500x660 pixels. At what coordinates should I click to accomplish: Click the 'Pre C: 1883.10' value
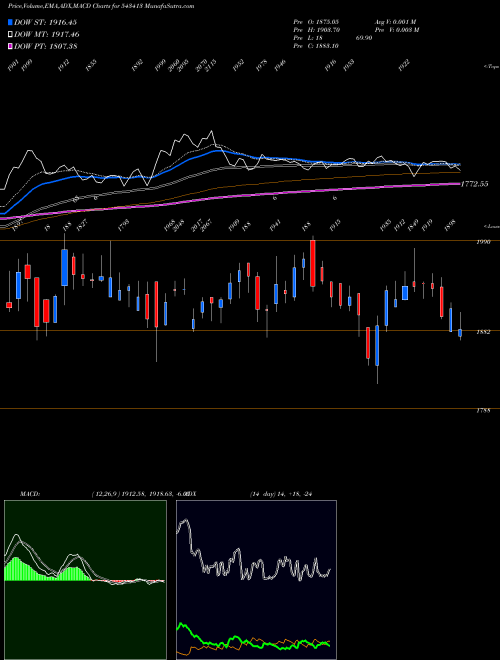pos(316,46)
